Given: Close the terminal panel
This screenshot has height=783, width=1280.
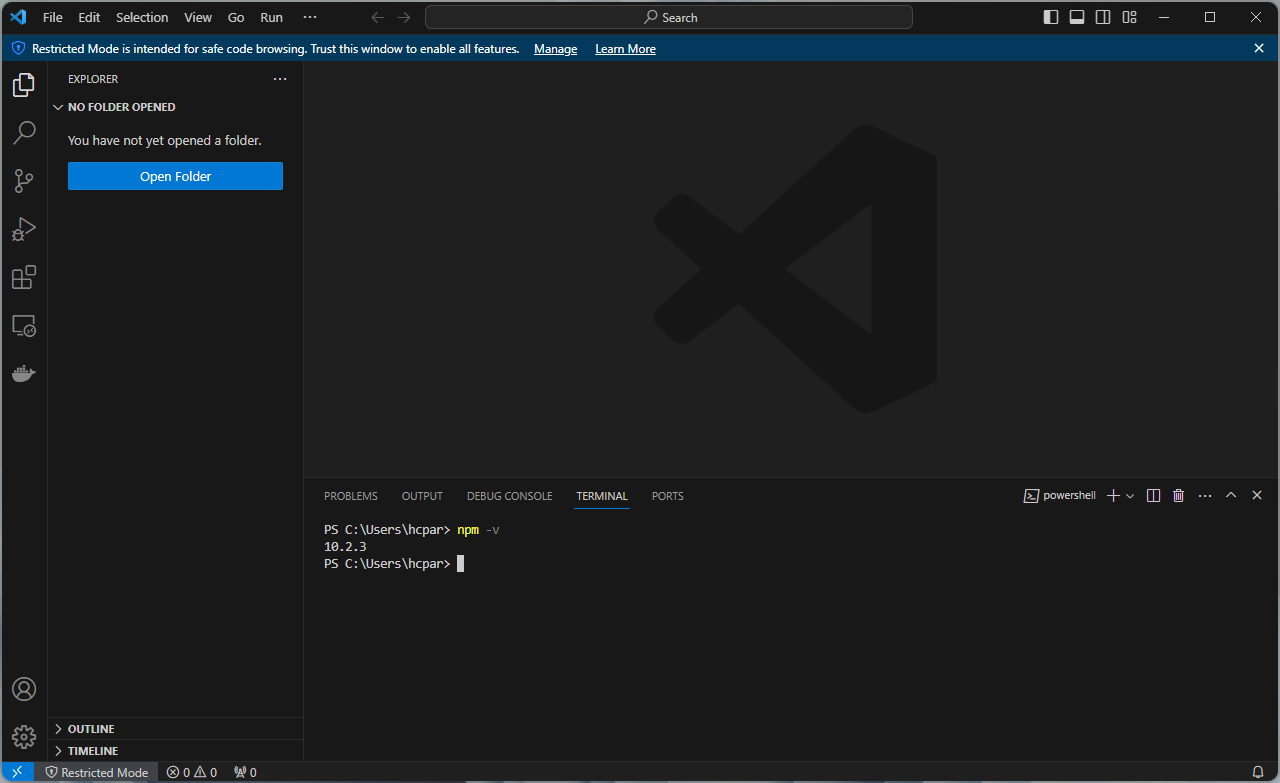Looking at the screenshot, I should click(x=1257, y=495).
